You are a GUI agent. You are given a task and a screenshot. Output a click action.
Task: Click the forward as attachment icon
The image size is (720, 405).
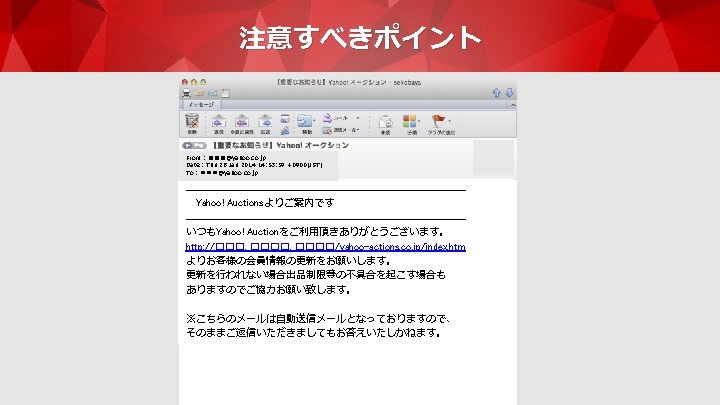[285, 131]
